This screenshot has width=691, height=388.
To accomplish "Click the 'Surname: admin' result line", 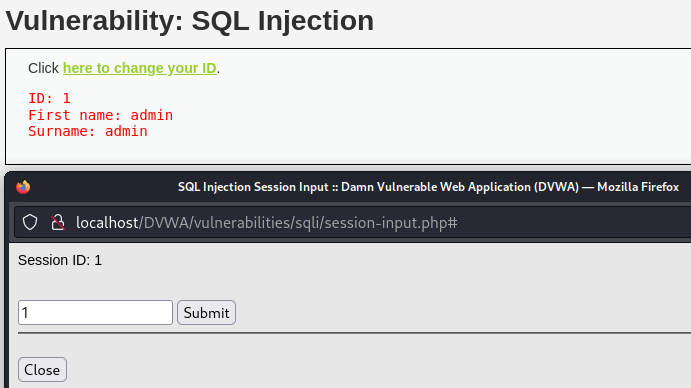I will click(x=88, y=131).
